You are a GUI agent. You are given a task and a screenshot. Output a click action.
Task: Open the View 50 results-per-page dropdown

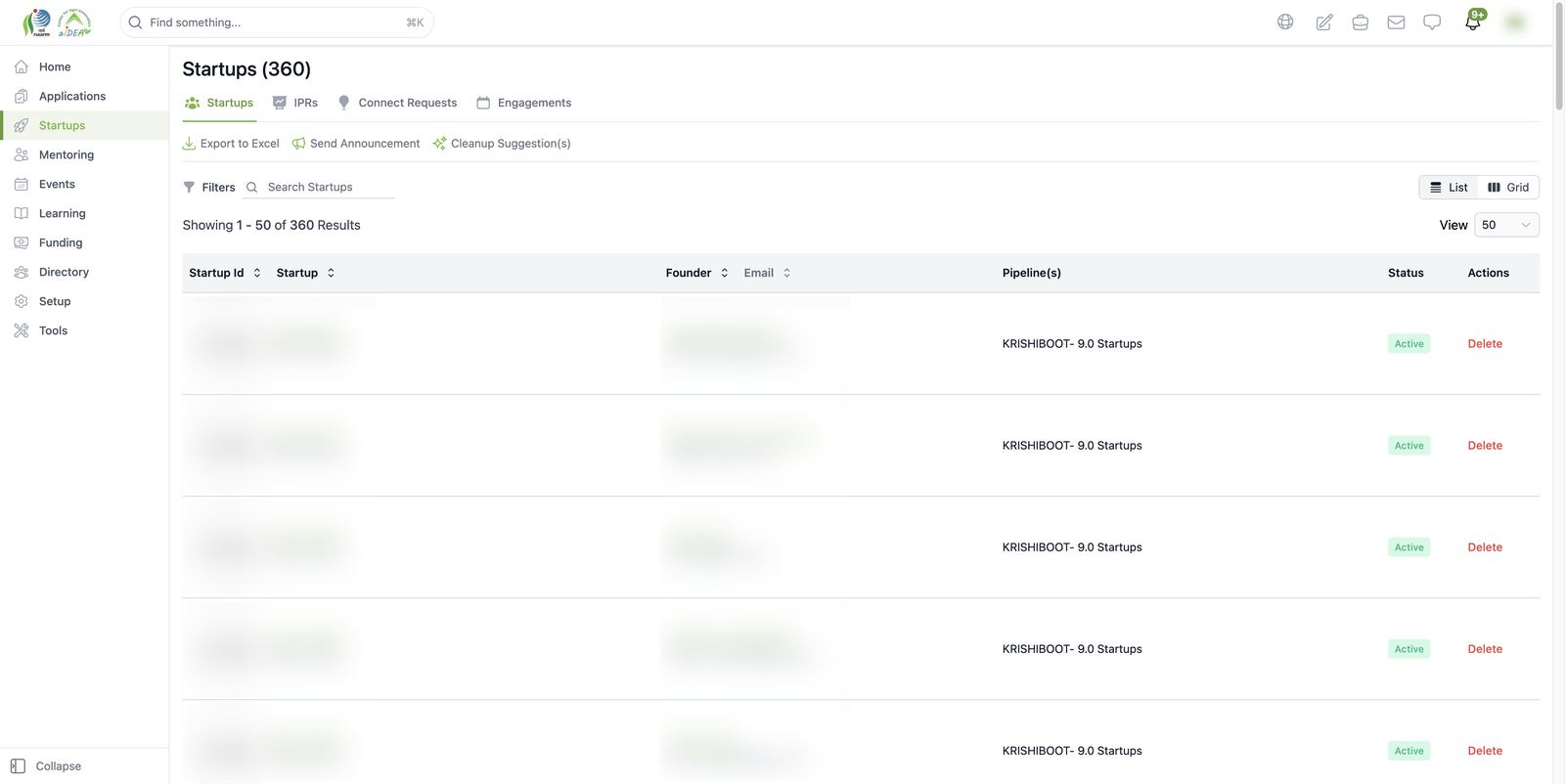(1506, 225)
